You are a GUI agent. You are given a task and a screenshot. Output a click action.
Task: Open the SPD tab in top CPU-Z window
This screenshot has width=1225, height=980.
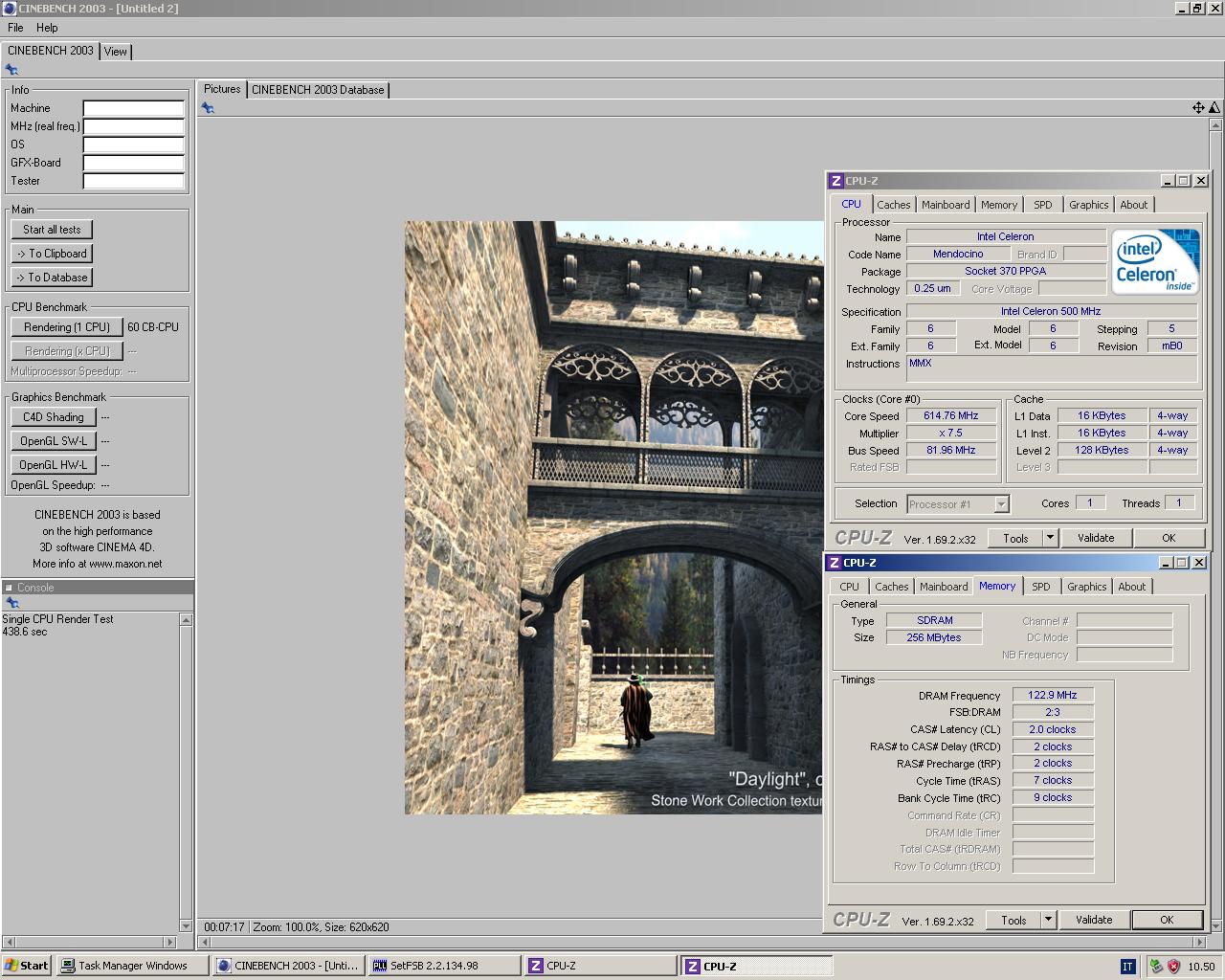1043,205
